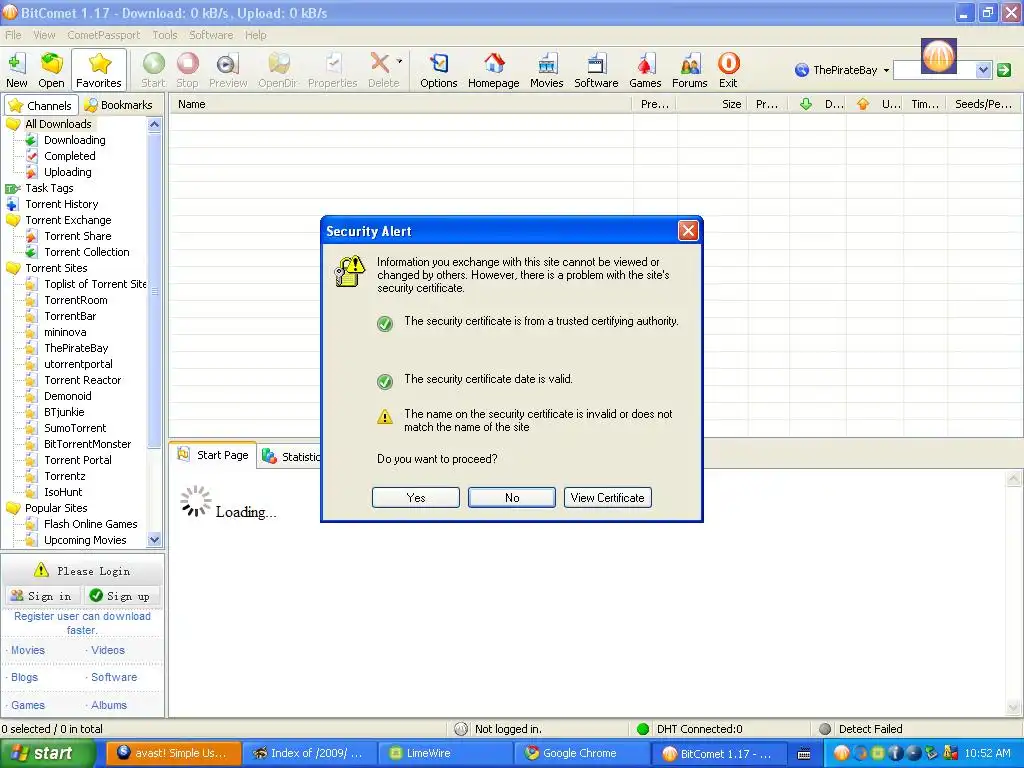Go to Homepage via toolbar icon
Screen dimensions: 1024x768
(494, 70)
